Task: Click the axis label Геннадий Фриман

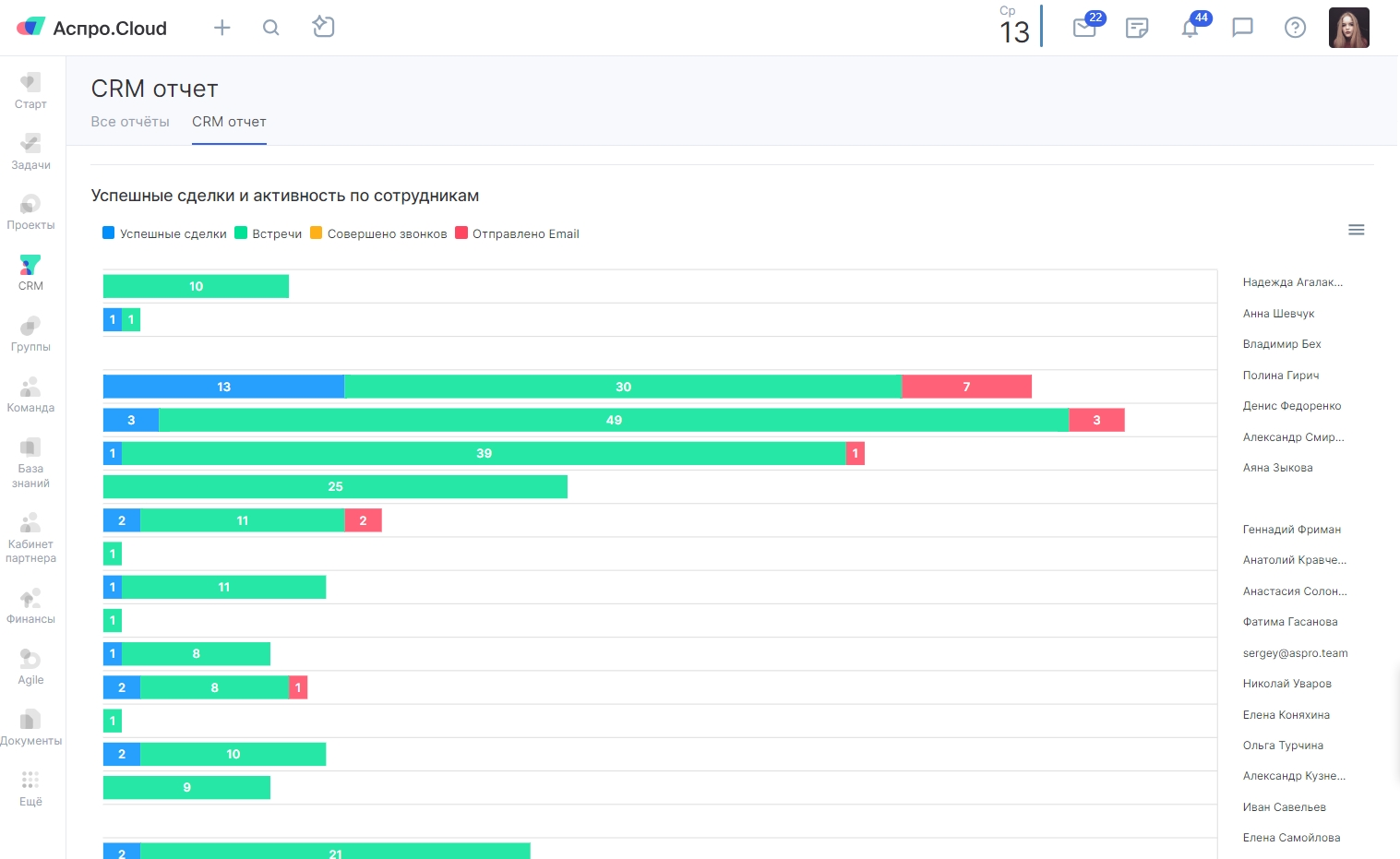Action: pos(1292,530)
